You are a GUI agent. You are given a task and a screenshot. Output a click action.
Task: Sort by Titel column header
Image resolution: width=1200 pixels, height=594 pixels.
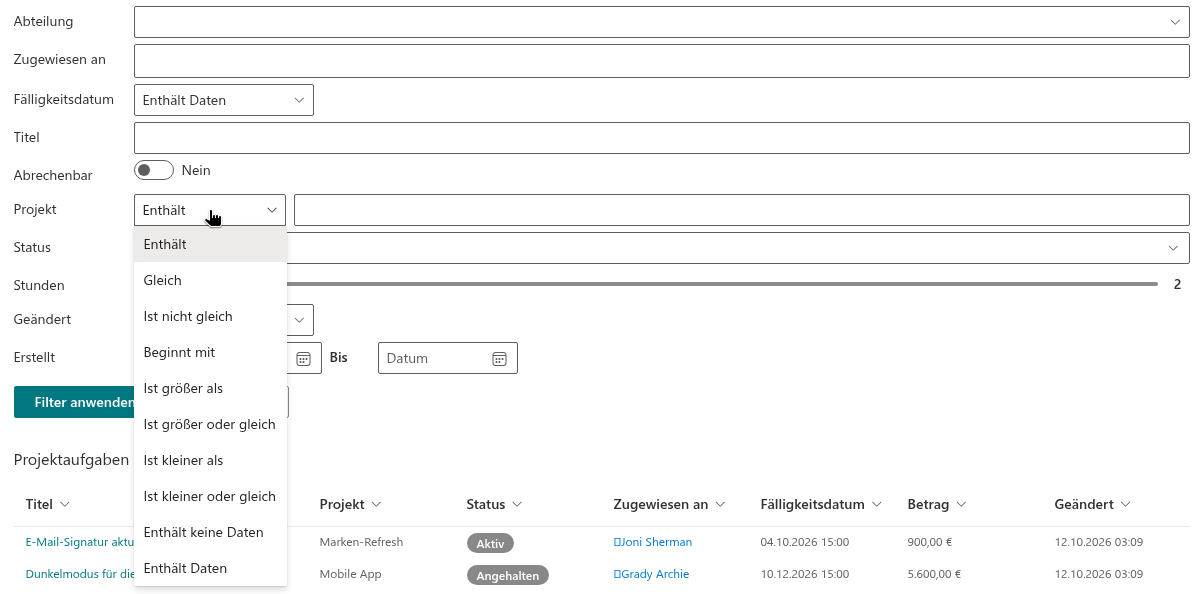tap(47, 504)
